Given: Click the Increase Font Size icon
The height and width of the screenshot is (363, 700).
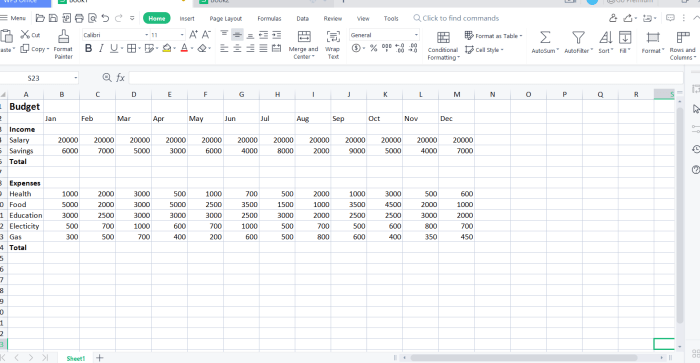Looking at the screenshot, I should click(x=193, y=34).
